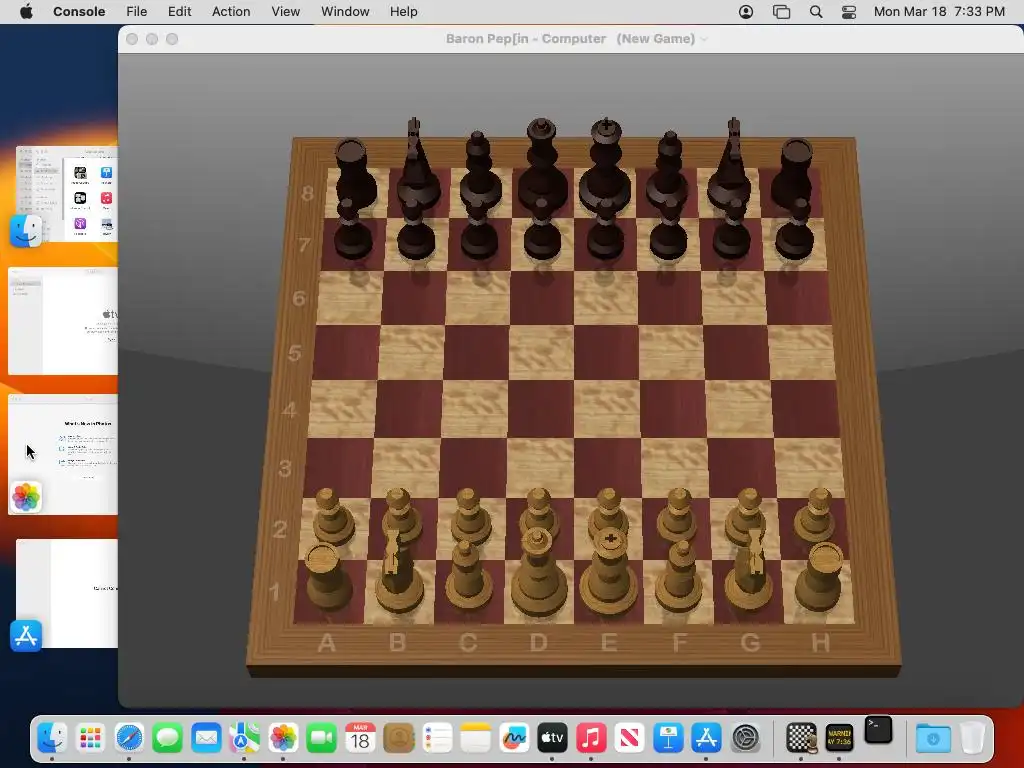Open the Downloads folder in the Dock
Image resolution: width=1024 pixels, height=768 pixels.
click(933, 738)
